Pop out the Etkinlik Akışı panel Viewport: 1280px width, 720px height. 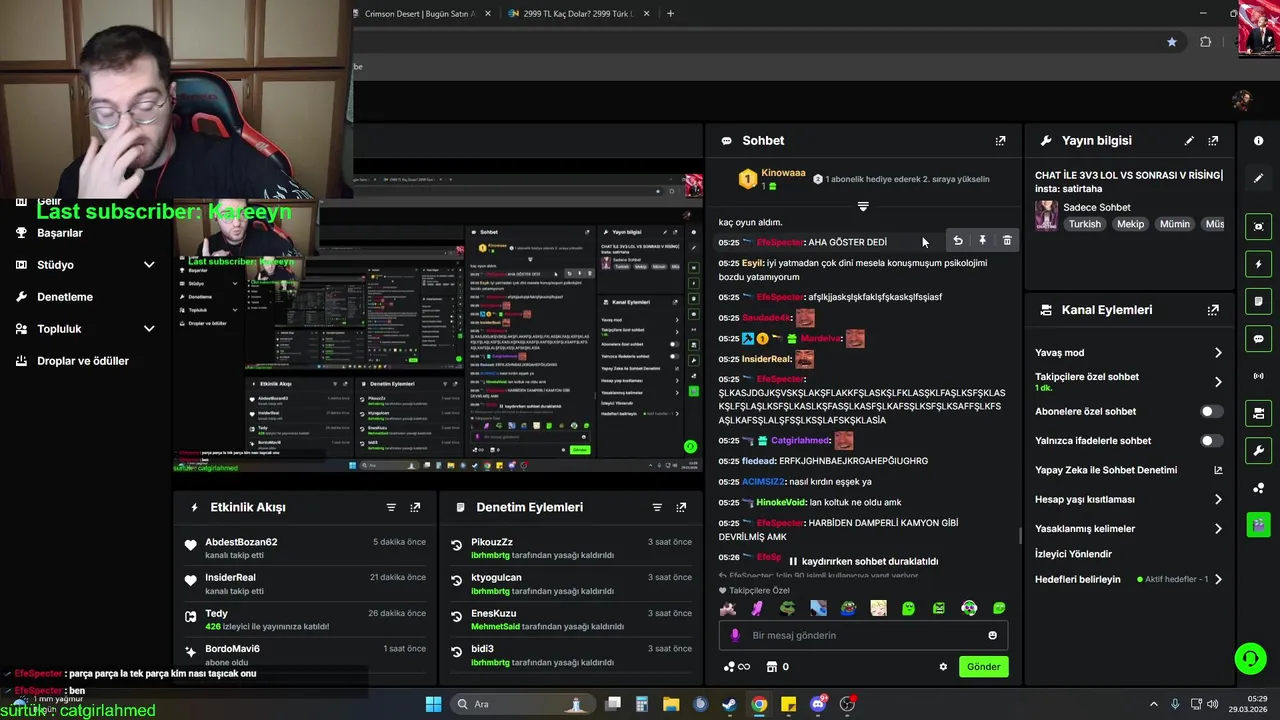point(415,507)
